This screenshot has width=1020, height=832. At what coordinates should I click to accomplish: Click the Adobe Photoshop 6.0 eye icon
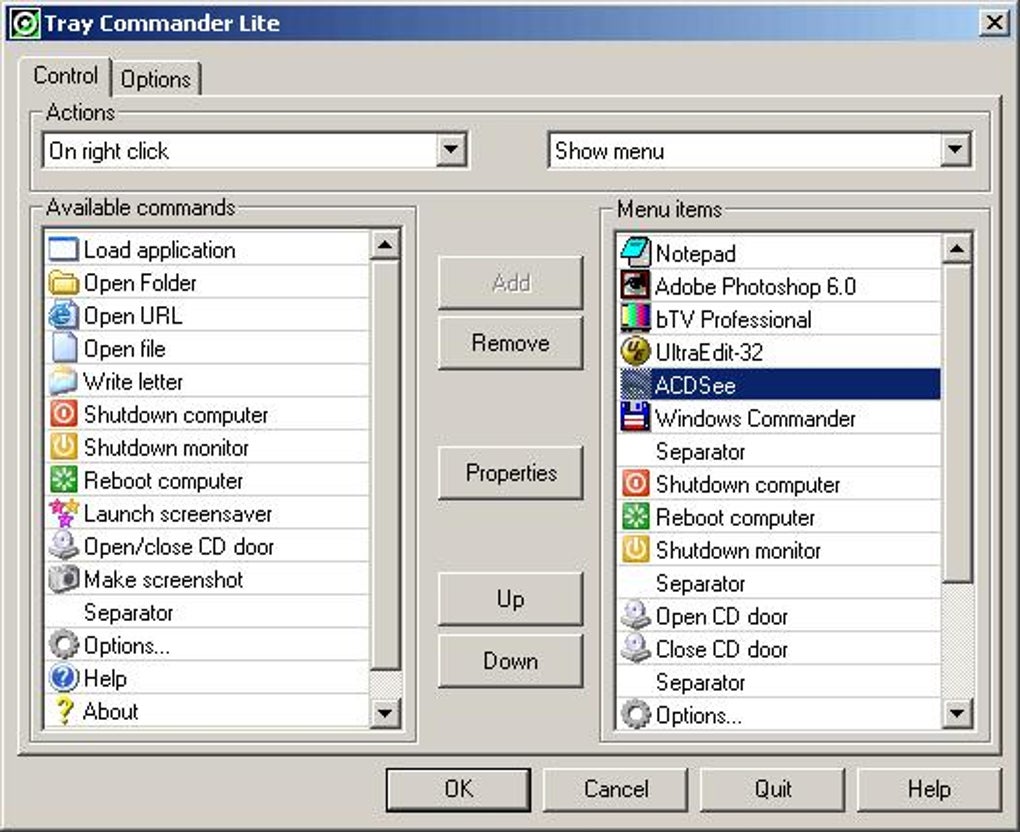click(635, 286)
